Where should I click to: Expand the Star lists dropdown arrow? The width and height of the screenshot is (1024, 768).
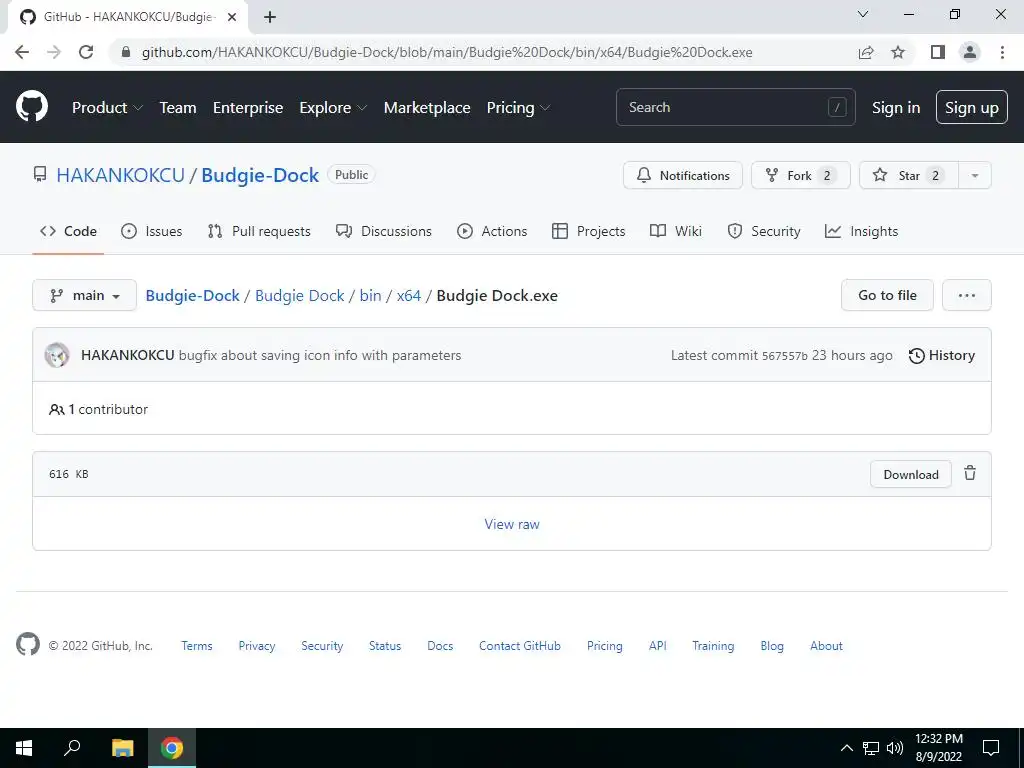tap(974, 175)
